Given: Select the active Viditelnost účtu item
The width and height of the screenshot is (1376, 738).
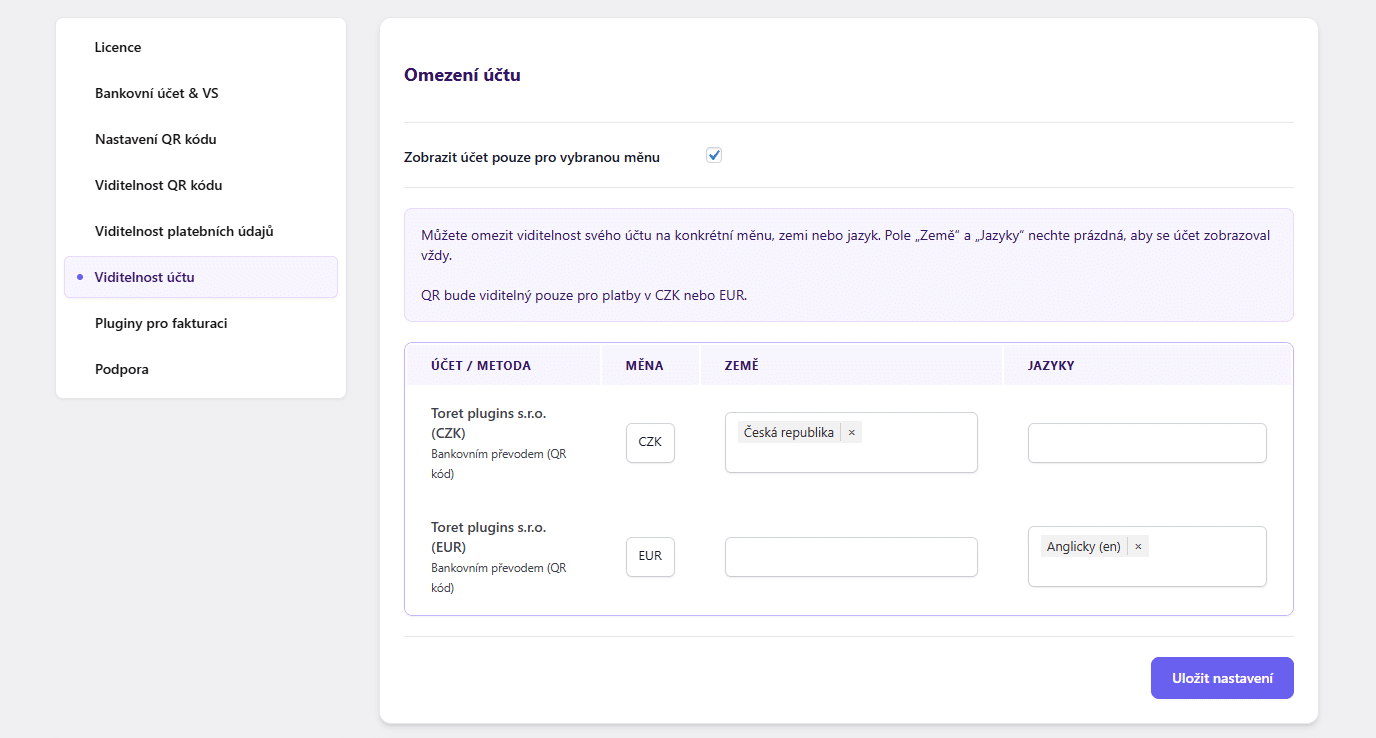Looking at the screenshot, I should pos(144,277).
